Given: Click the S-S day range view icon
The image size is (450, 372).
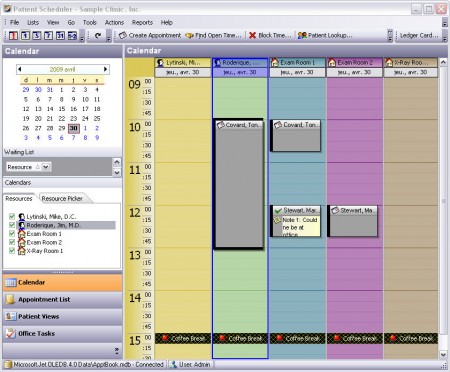Looking at the screenshot, I should (x=72, y=35).
